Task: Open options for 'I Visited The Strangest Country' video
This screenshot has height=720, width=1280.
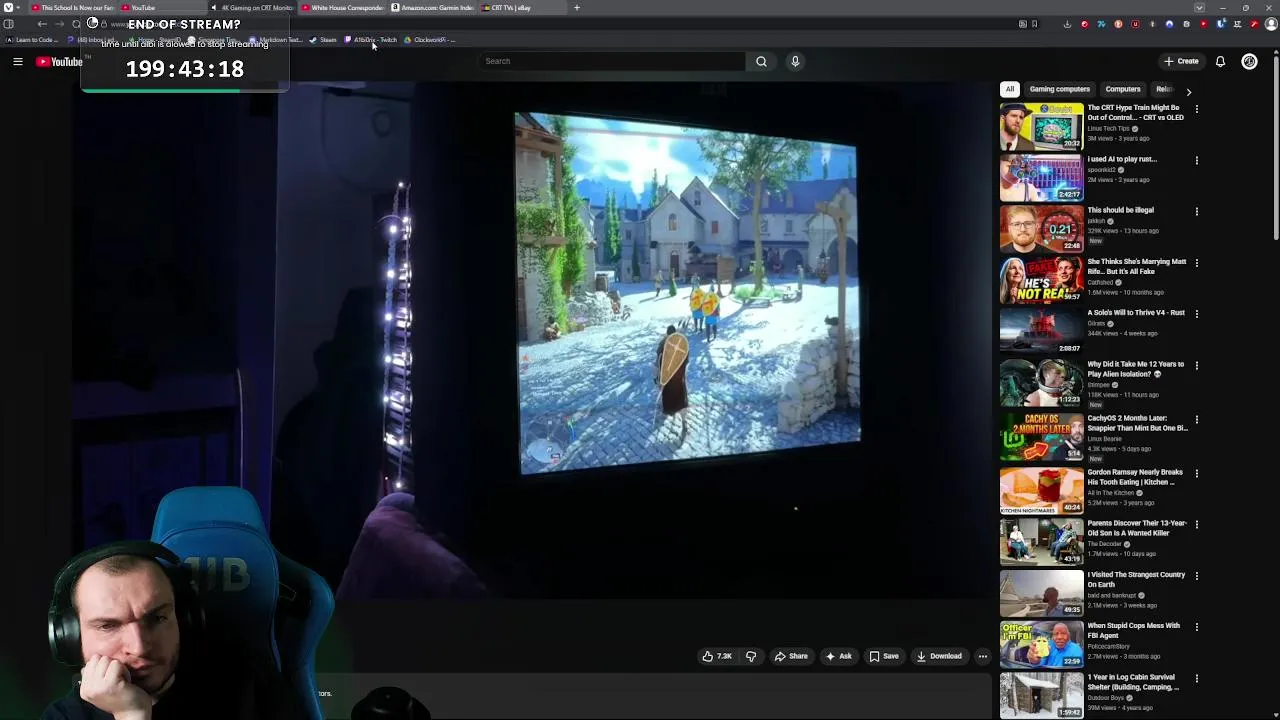Action: pos(1196,575)
